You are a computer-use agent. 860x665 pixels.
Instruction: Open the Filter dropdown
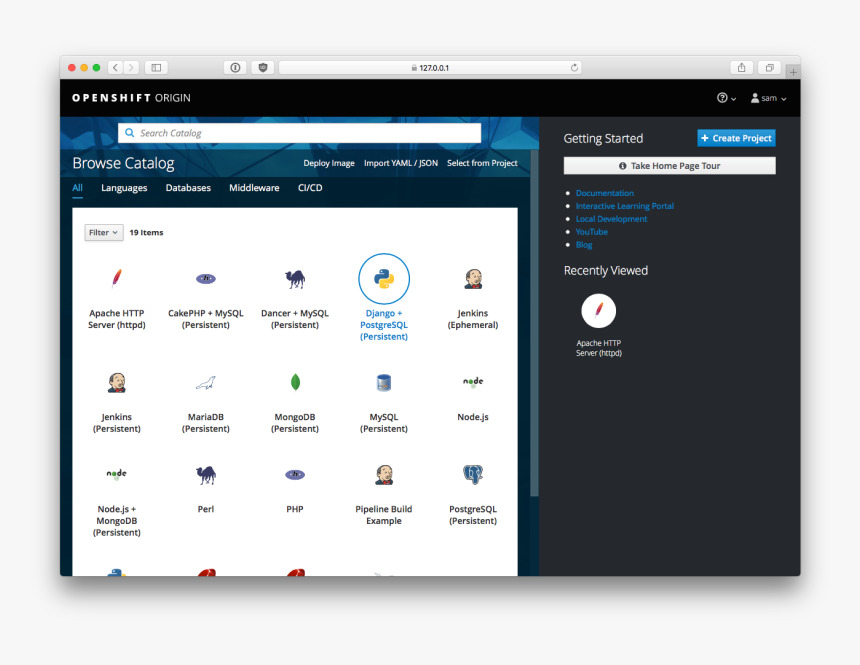[104, 233]
